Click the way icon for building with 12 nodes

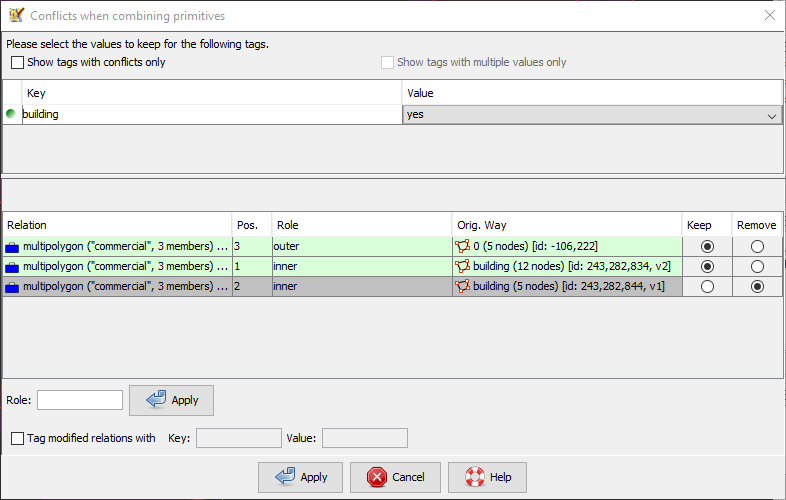[462, 266]
